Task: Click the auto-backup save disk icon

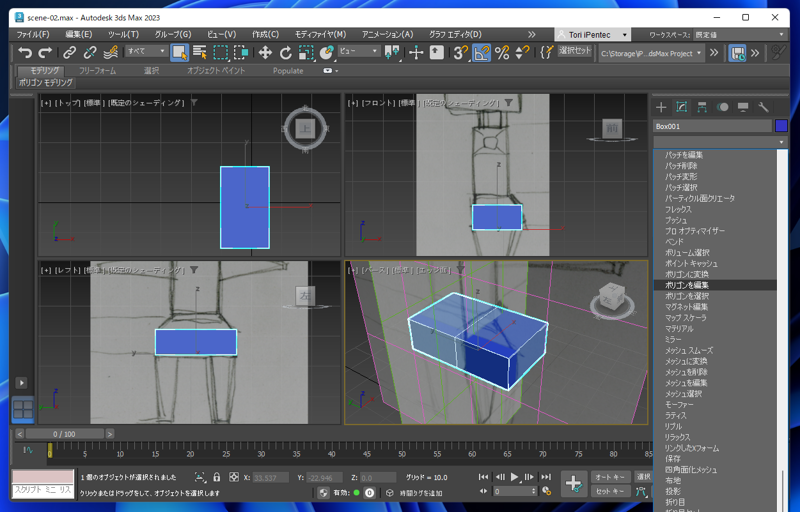Action: coord(737,53)
